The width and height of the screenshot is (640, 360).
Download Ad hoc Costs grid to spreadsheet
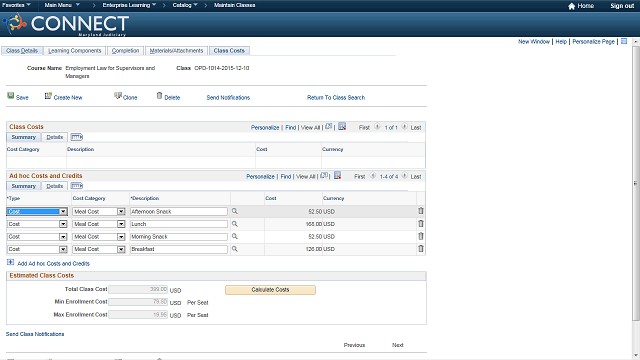pyautogui.click(x=338, y=176)
